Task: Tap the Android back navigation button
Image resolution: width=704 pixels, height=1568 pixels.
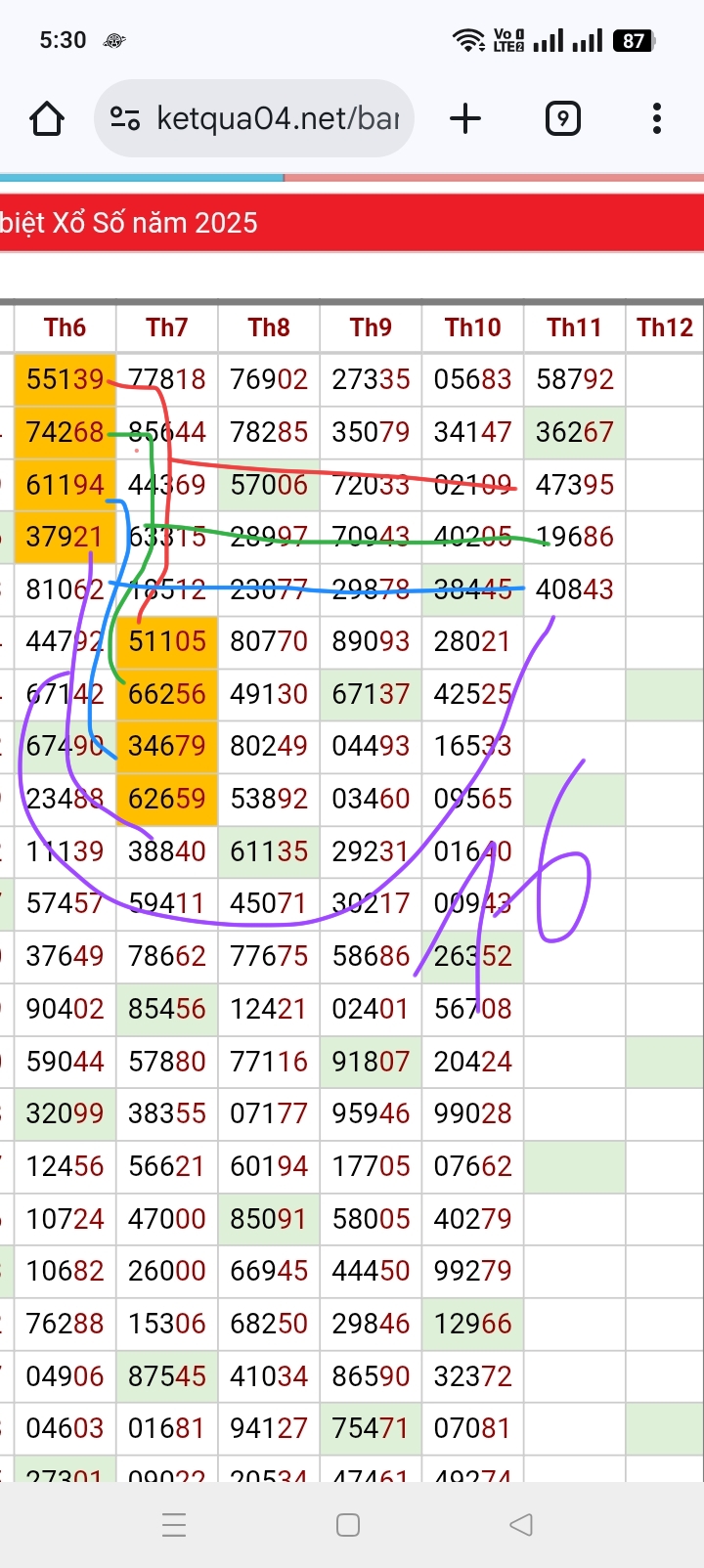Action: [521, 1524]
